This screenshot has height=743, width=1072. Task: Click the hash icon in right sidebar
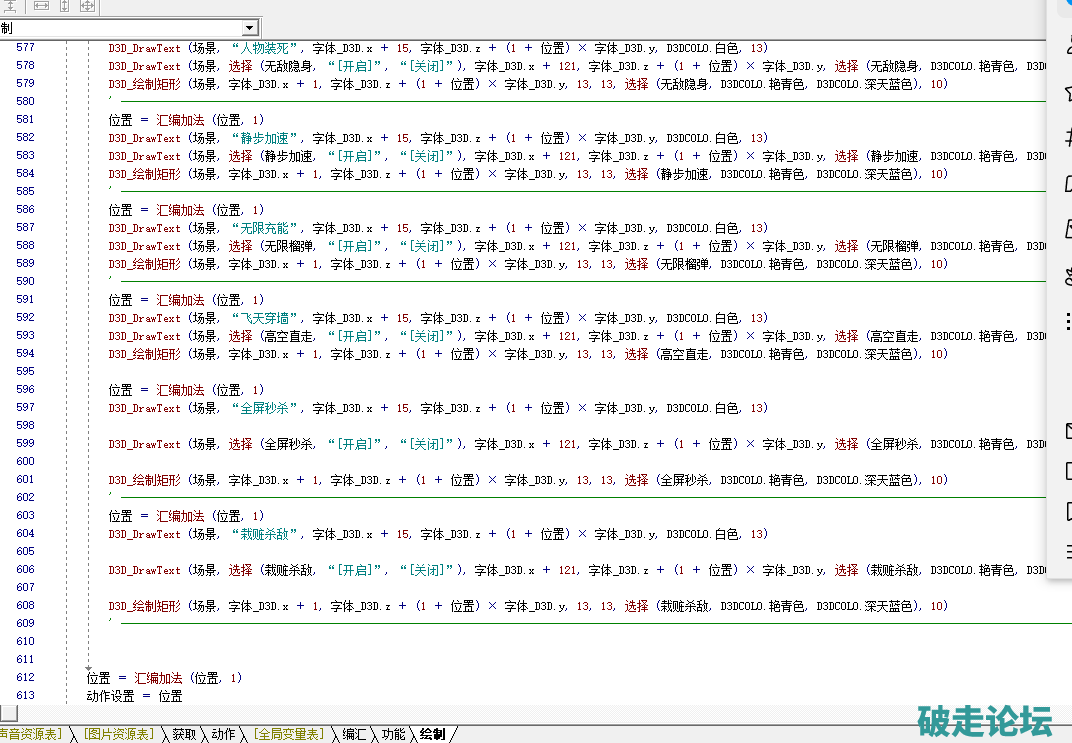1067,139
